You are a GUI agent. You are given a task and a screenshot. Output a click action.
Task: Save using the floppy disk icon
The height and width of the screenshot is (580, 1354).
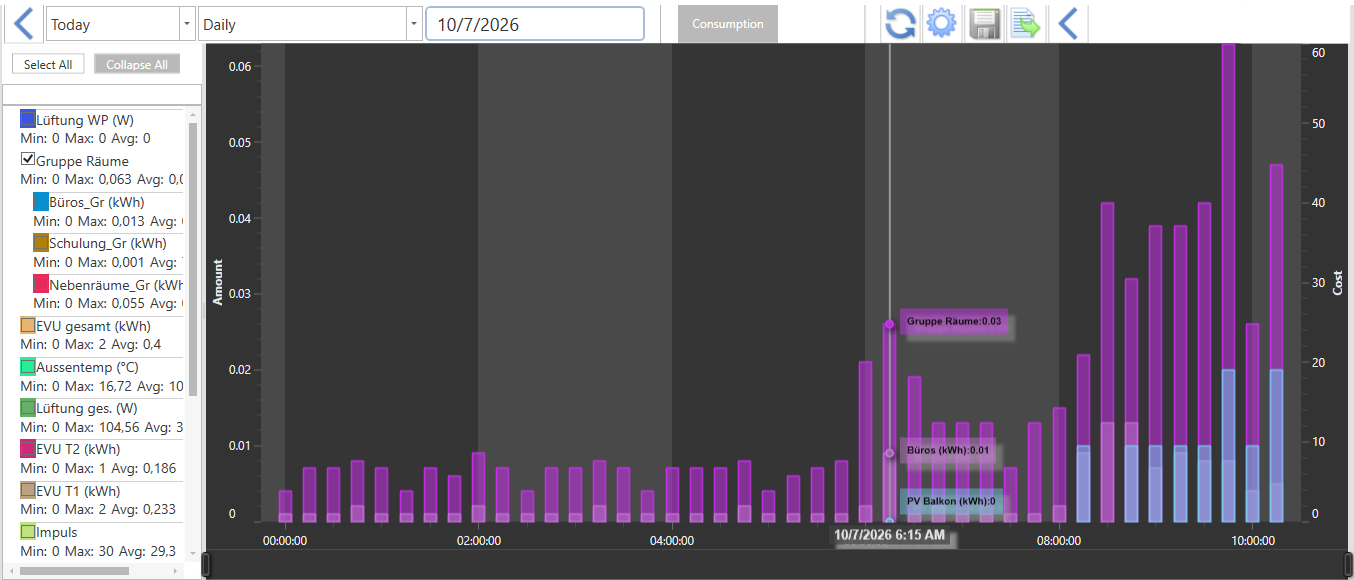985,24
